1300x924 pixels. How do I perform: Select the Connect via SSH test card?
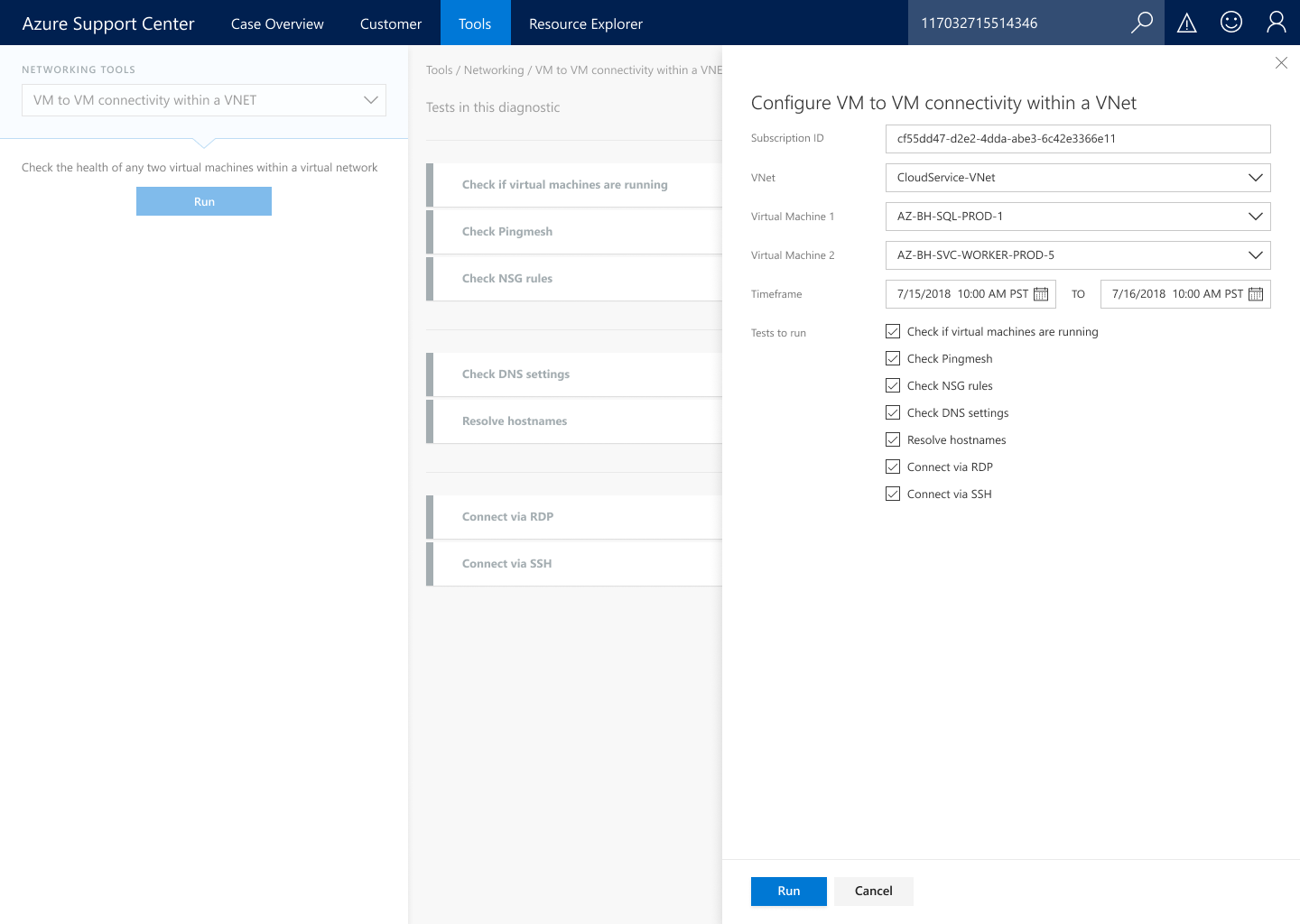(574, 564)
